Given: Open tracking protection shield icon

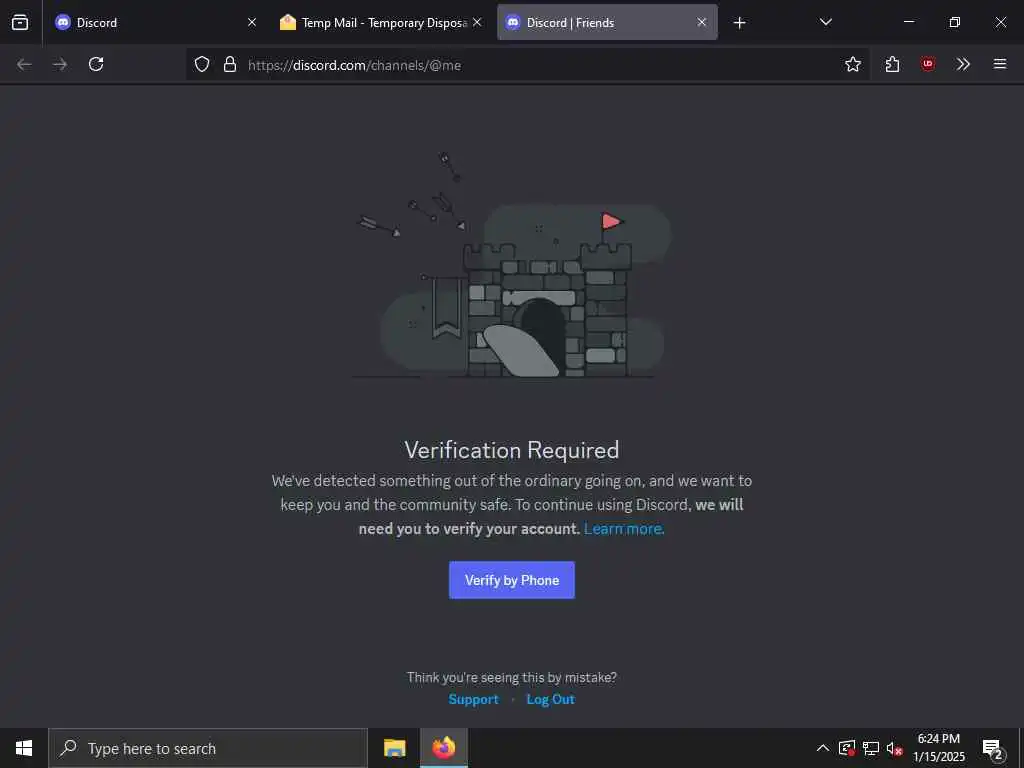Looking at the screenshot, I should click(x=202, y=64).
